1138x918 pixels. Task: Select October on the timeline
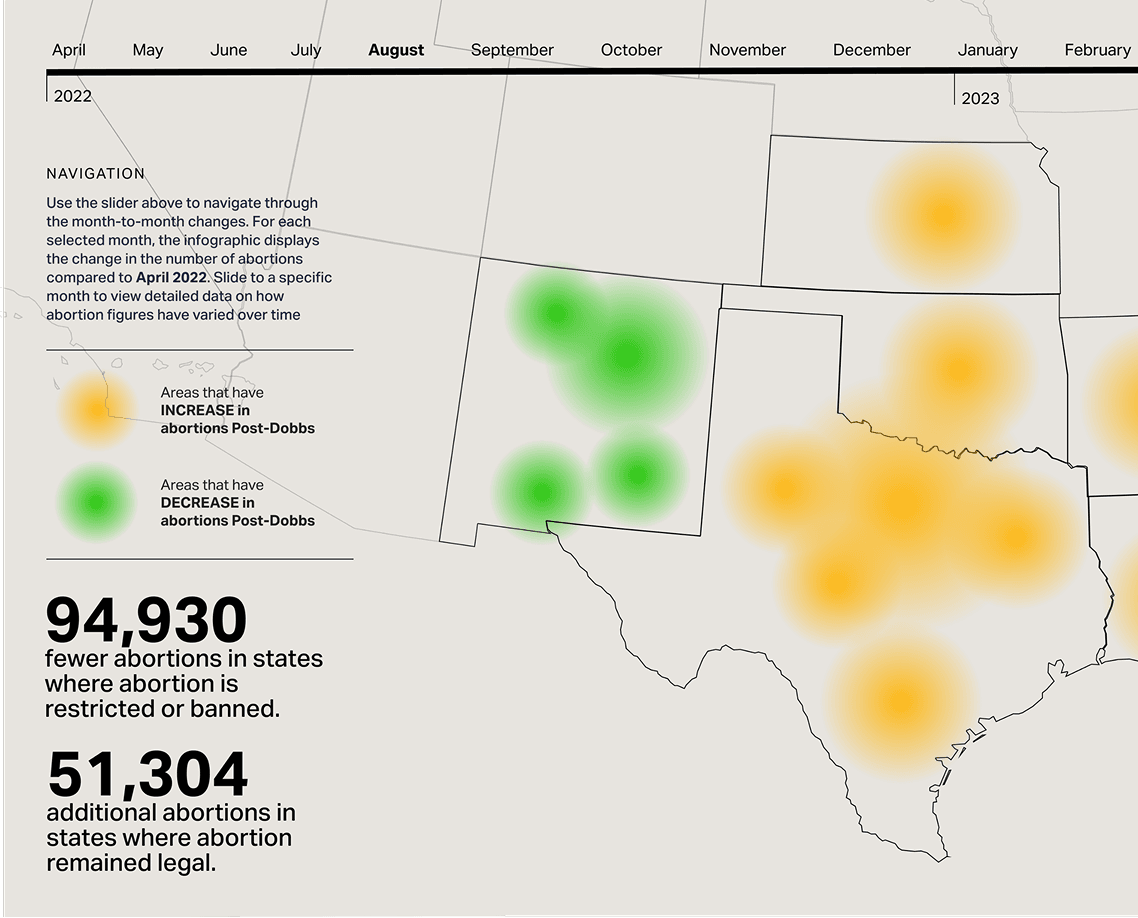point(631,50)
